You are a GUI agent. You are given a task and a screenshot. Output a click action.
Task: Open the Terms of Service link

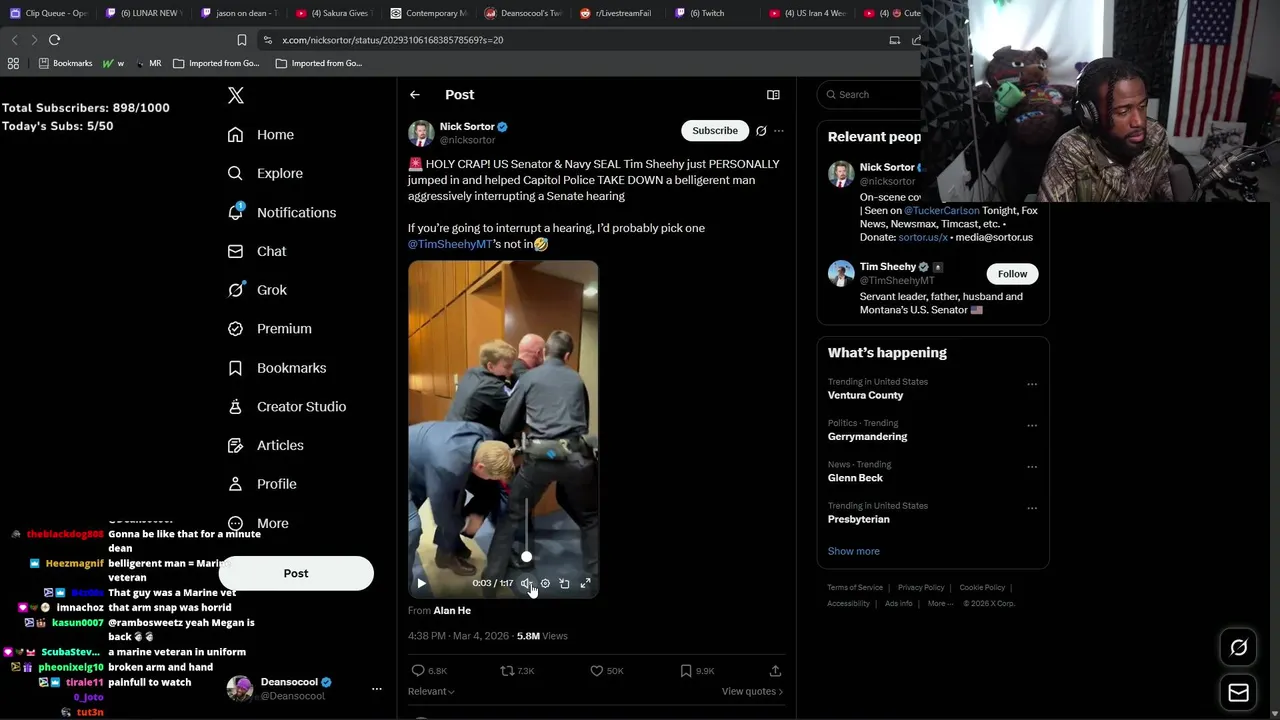pyautogui.click(x=855, y=588)
